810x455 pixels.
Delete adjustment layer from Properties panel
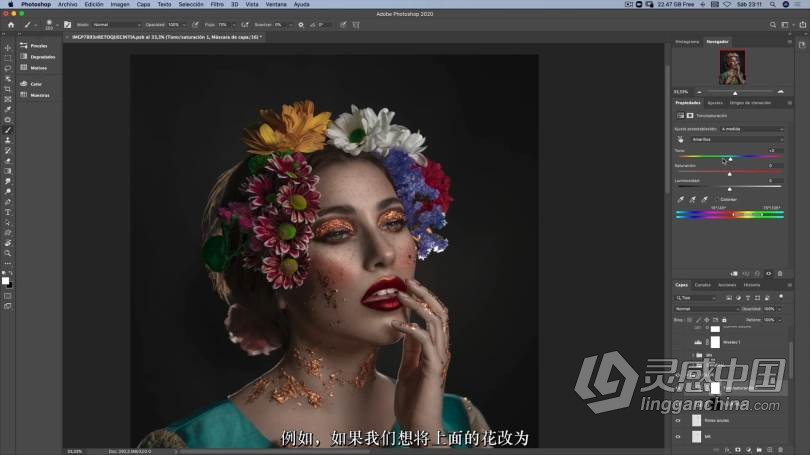pyautogui.click(x=780, y=273)
